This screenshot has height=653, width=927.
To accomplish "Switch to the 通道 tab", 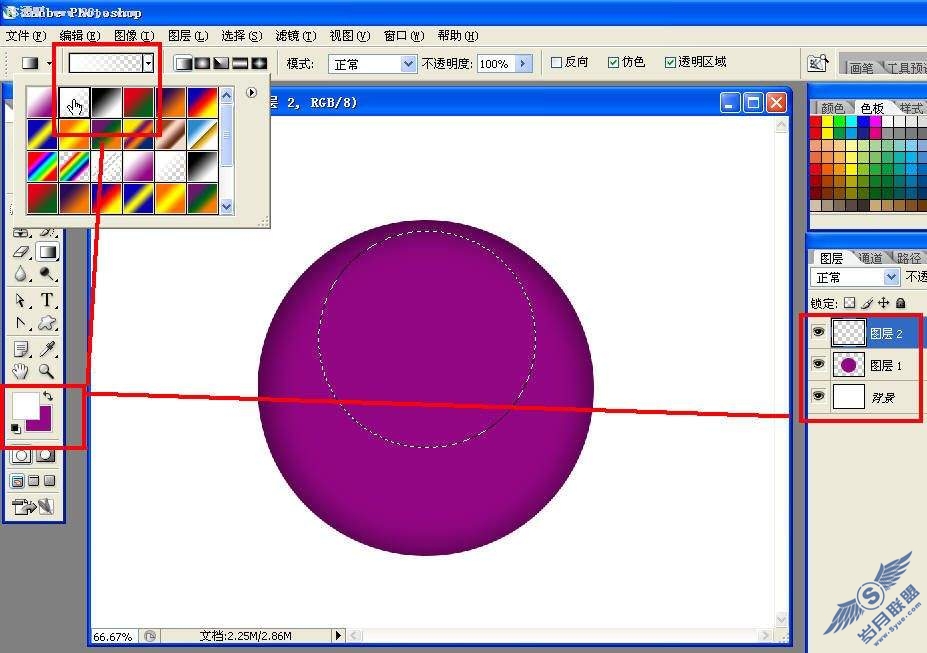I will (870, 258).
